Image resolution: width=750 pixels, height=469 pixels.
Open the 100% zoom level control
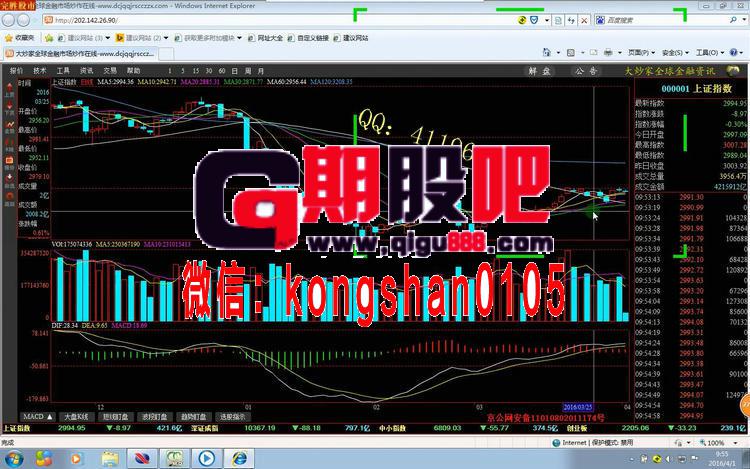(718, 443)
